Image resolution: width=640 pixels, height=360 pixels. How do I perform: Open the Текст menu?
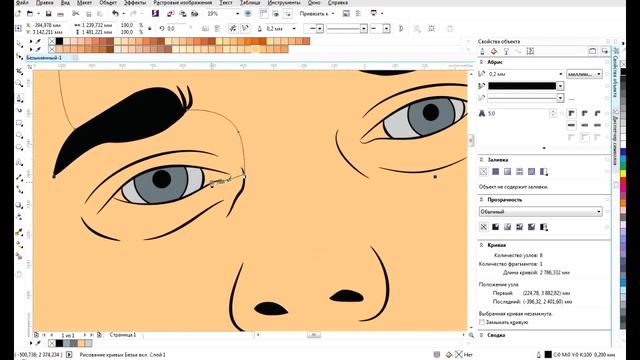(x=226, y=3)
